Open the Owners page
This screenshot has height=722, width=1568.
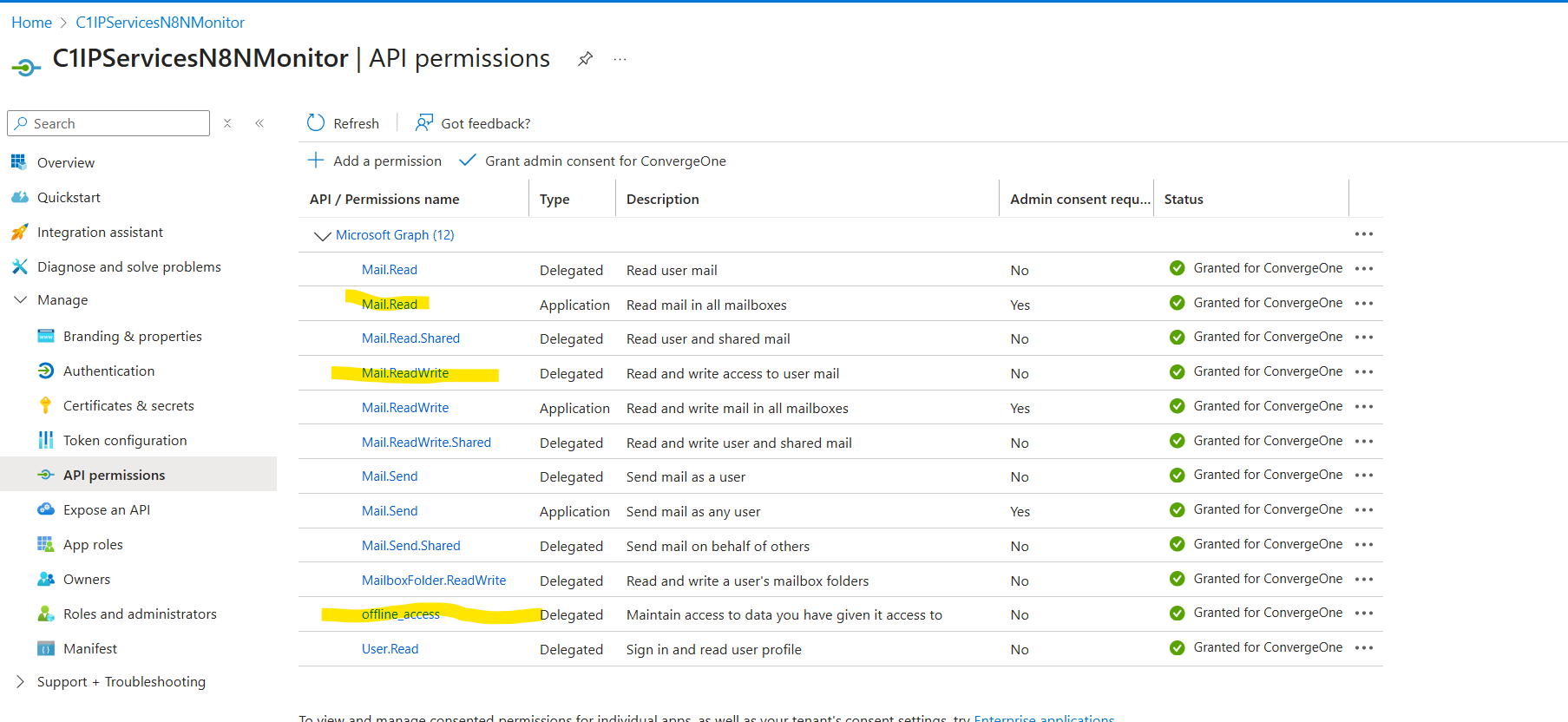[x=87, y=579]
